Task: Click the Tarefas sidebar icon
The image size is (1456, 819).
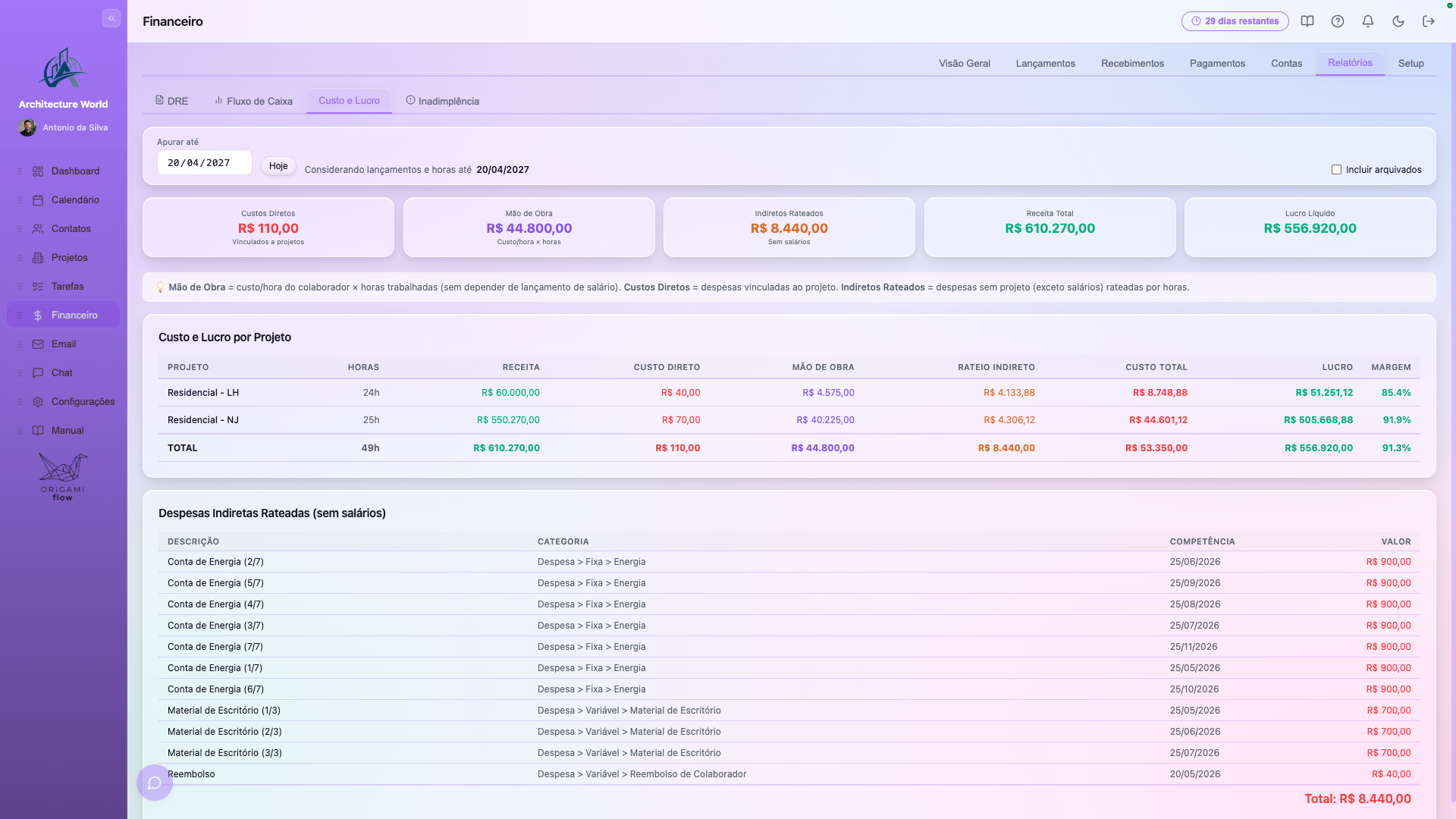Action: point(38,287)
